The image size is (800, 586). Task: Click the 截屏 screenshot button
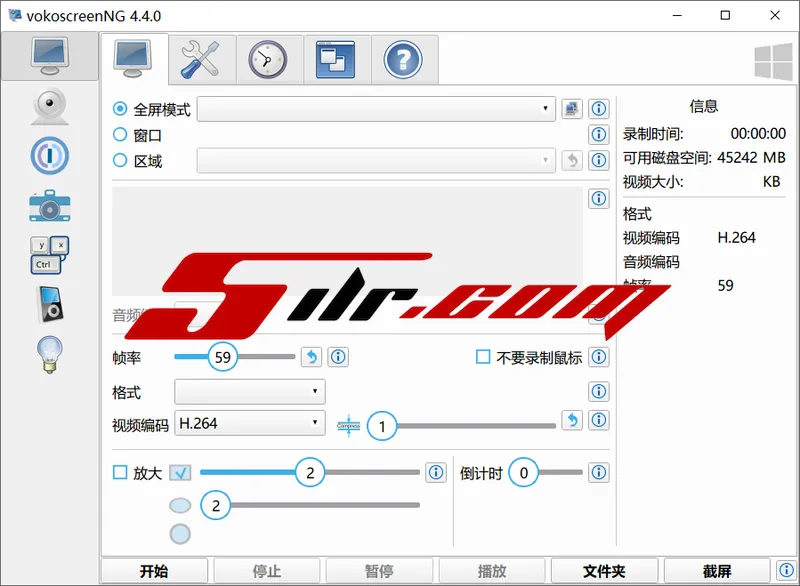tap(717, 571)
